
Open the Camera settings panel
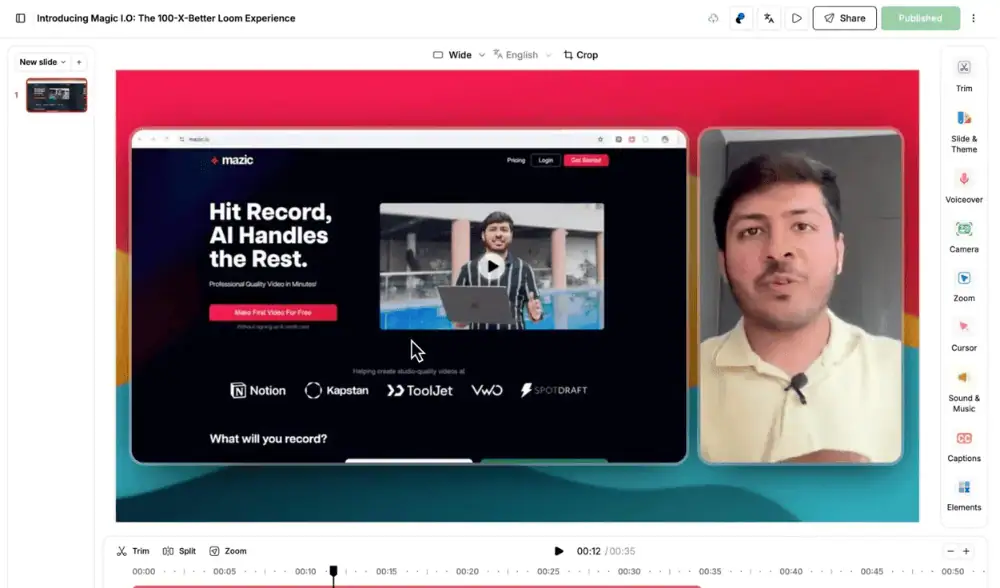tap(964, 236)
